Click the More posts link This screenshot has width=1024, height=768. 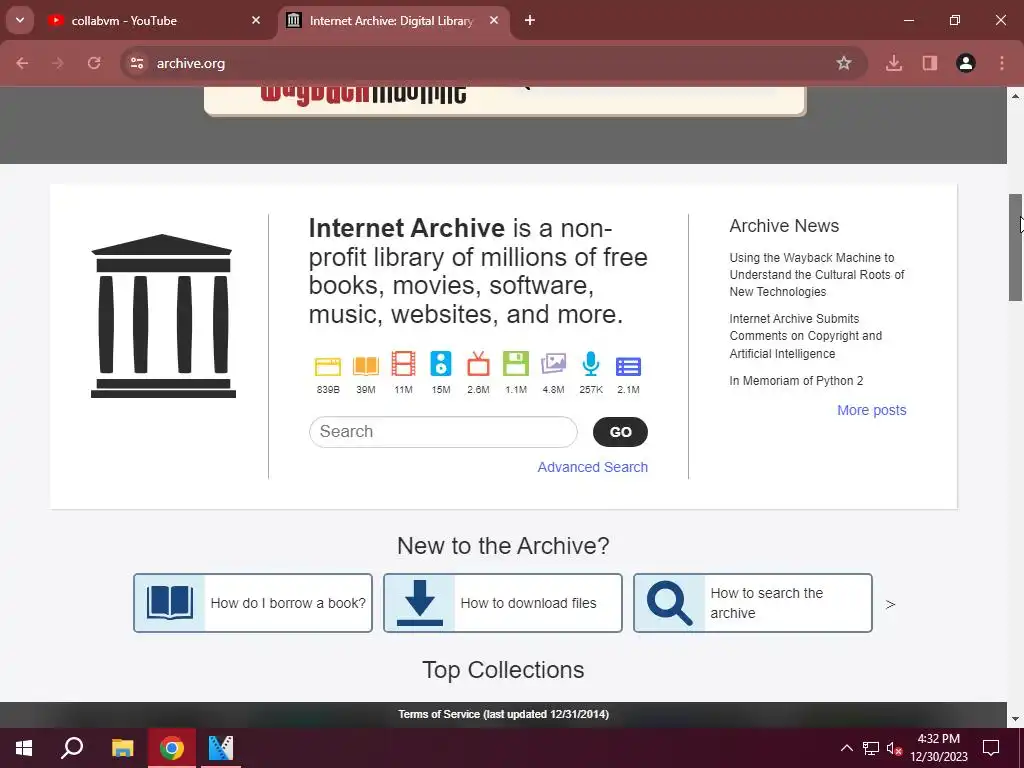[872, 410]
